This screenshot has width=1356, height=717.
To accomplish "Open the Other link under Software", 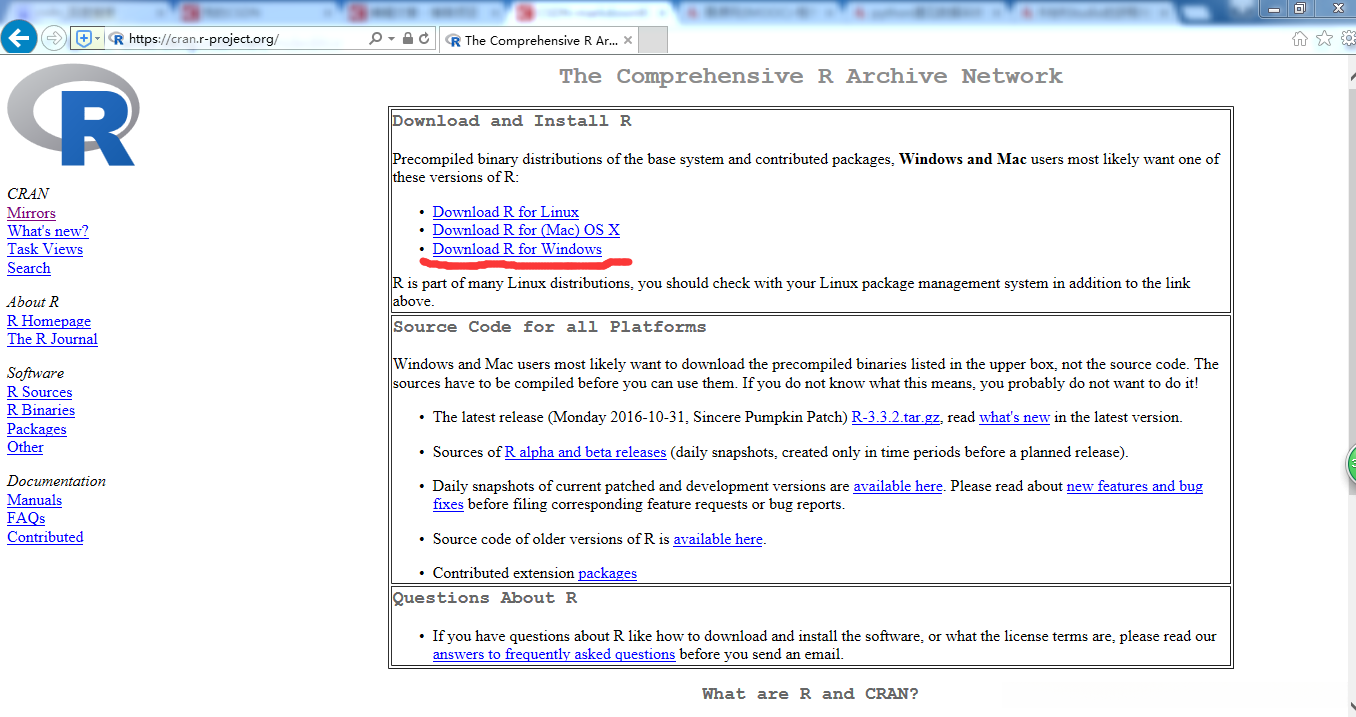I will (25, 447).
